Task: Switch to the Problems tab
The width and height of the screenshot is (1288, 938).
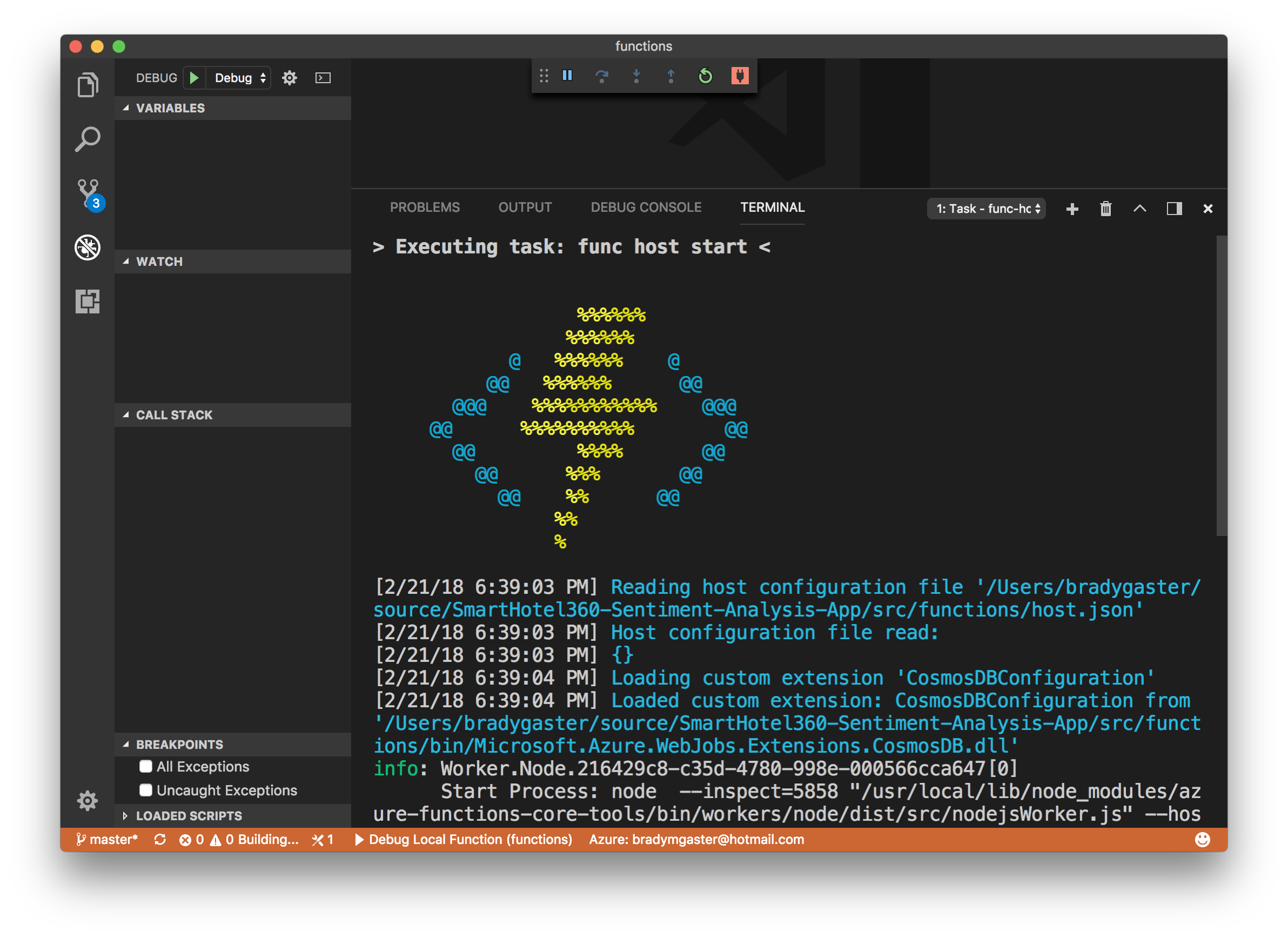Action: point(424,207)
